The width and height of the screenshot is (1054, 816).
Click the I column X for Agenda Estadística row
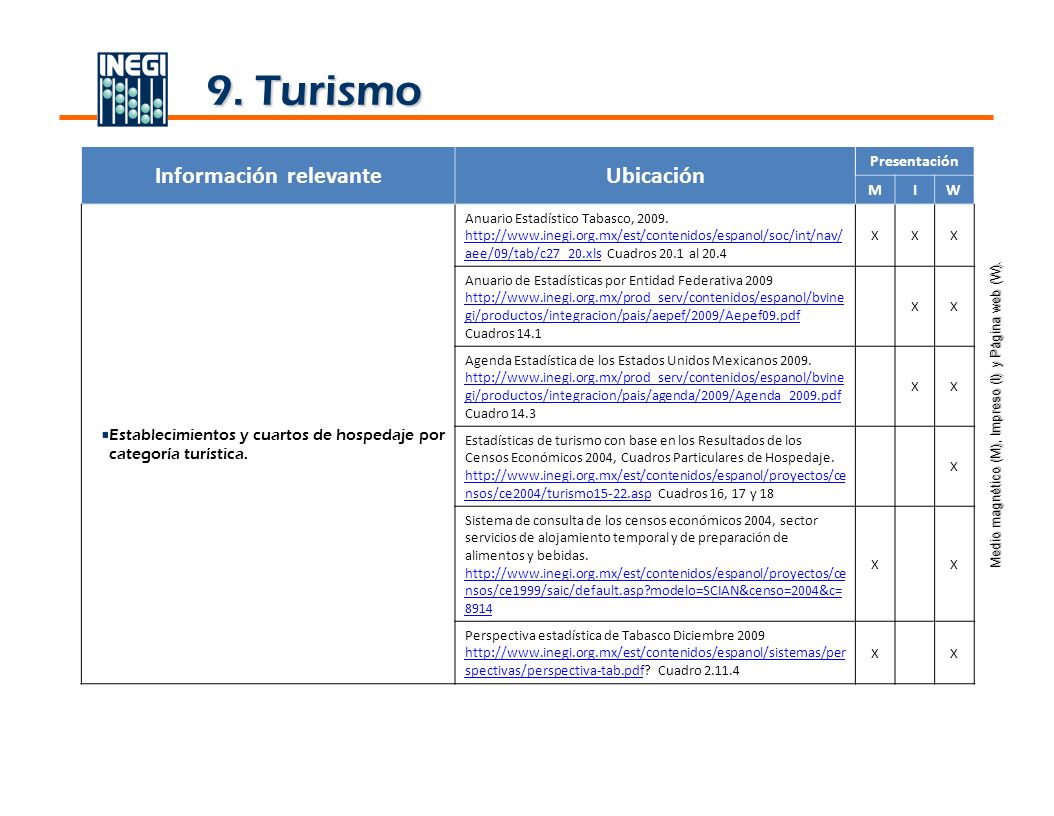pos(914,386)
